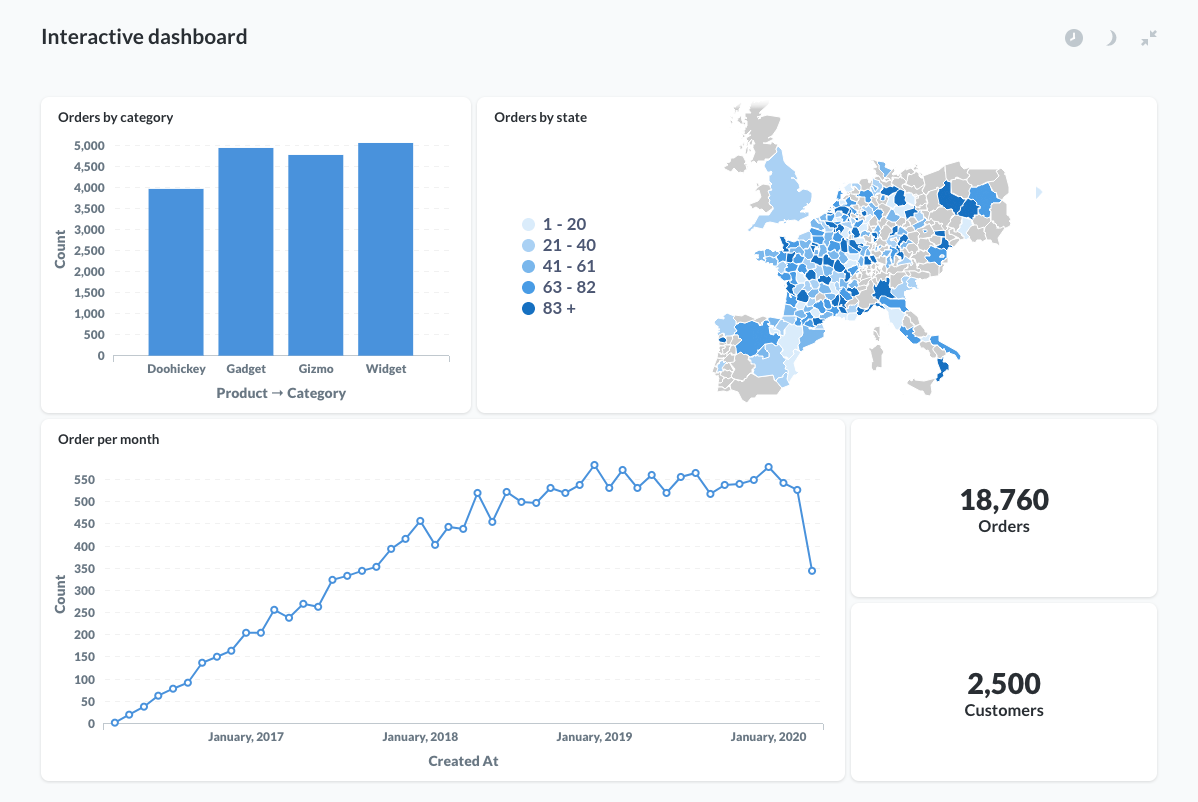Click England region on the map
Viewport: 1198px width, 802px height.
(x=783, y=190)
